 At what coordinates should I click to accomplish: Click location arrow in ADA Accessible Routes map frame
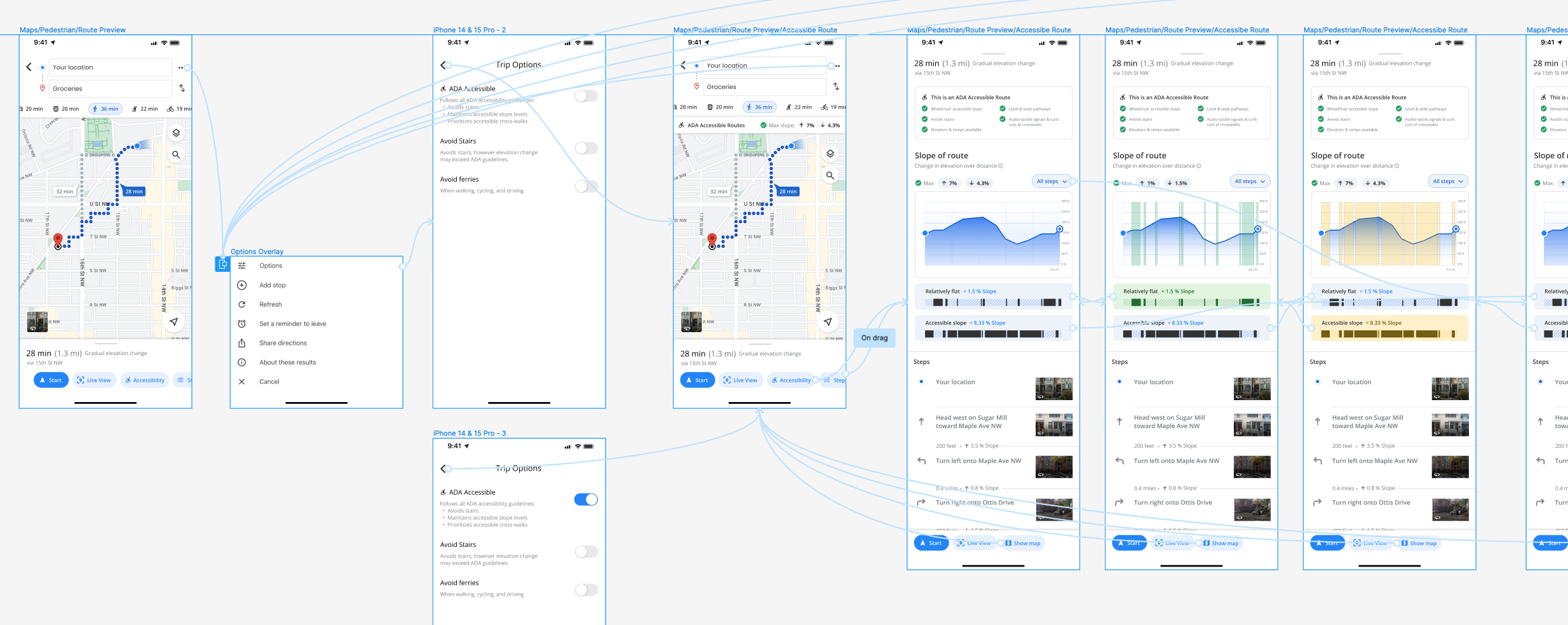coord(828,321)
